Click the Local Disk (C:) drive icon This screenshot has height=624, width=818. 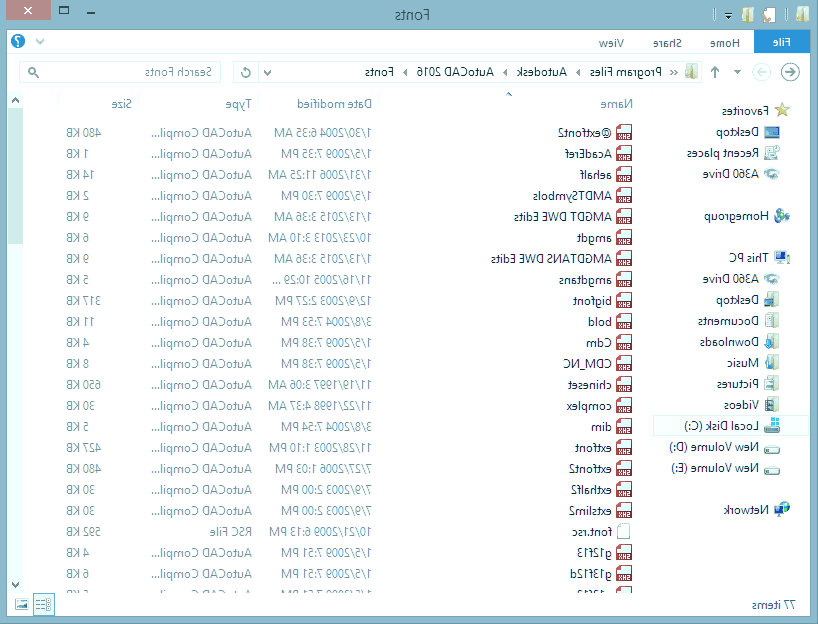coord(772,426)
